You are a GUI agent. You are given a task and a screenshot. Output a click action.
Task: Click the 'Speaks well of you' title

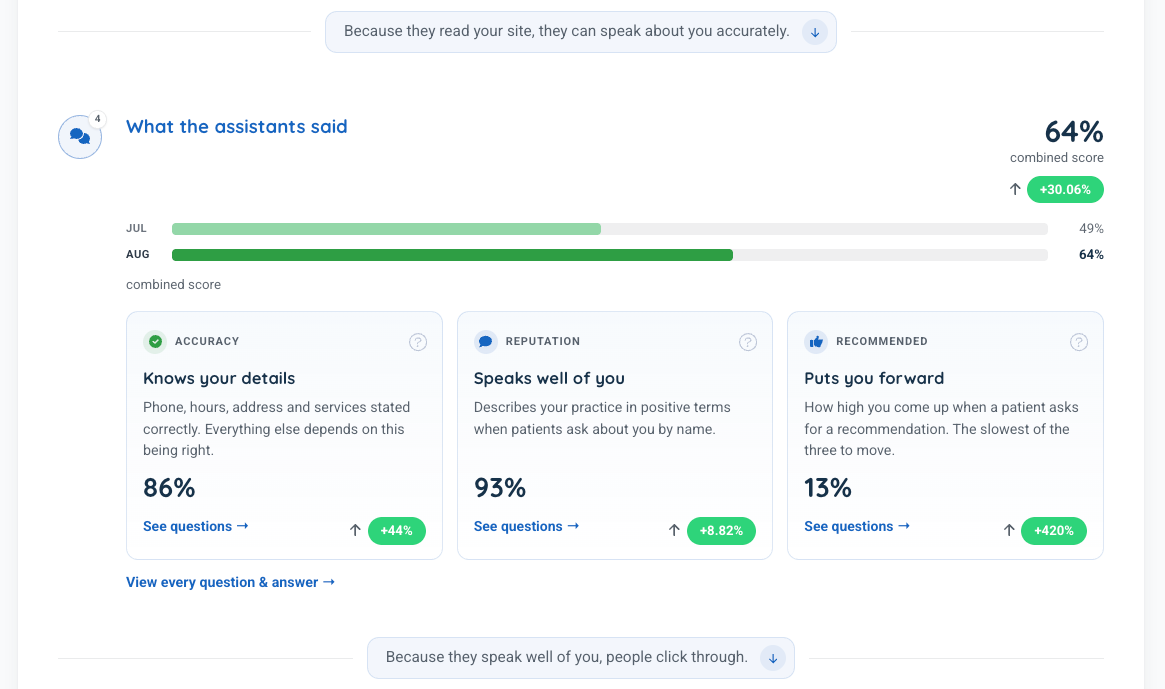coord(549,378)
